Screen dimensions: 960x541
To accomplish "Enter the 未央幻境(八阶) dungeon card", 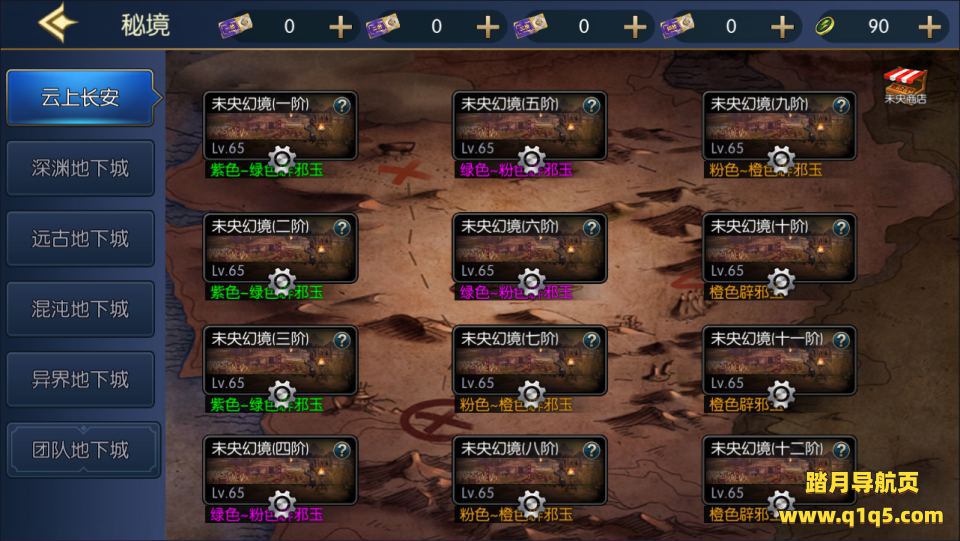I will [530, 470].
